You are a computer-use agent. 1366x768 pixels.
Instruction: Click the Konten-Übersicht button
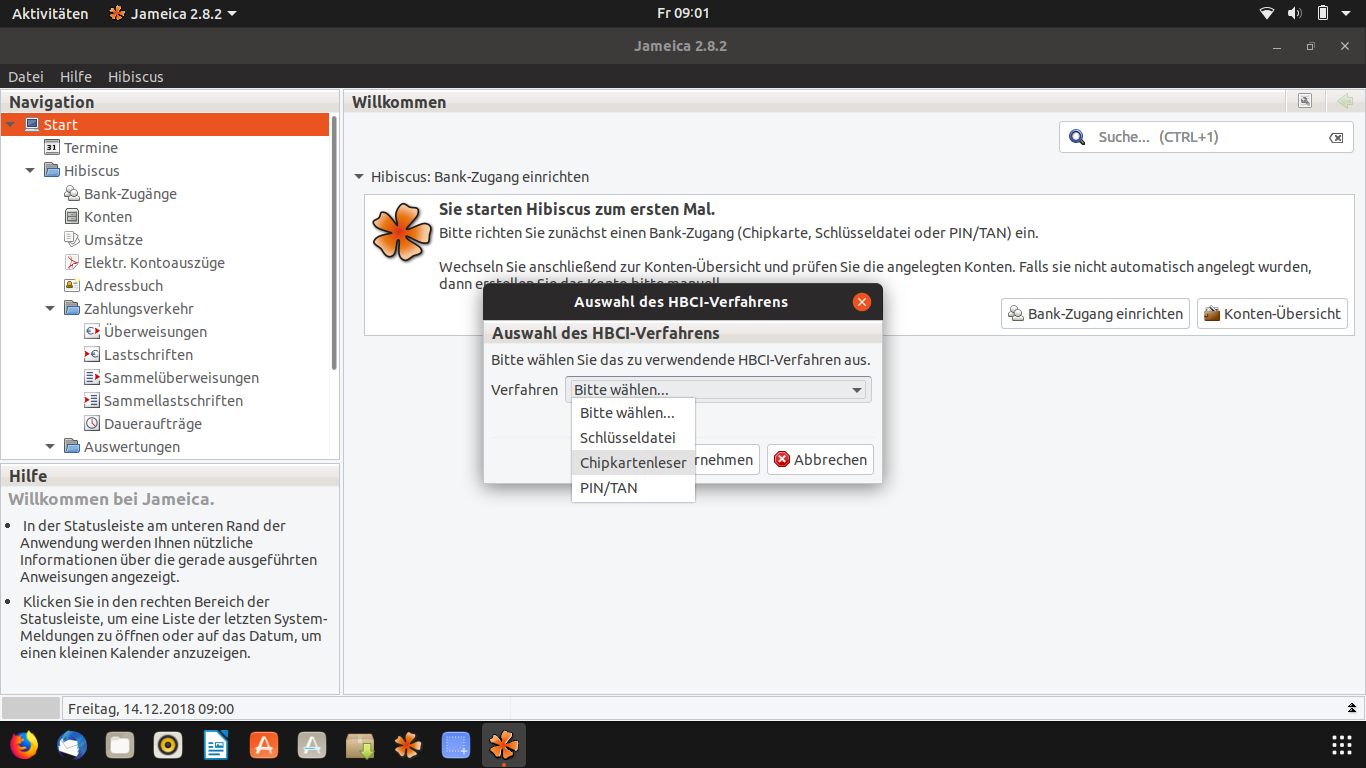(x=1272, y=313)
